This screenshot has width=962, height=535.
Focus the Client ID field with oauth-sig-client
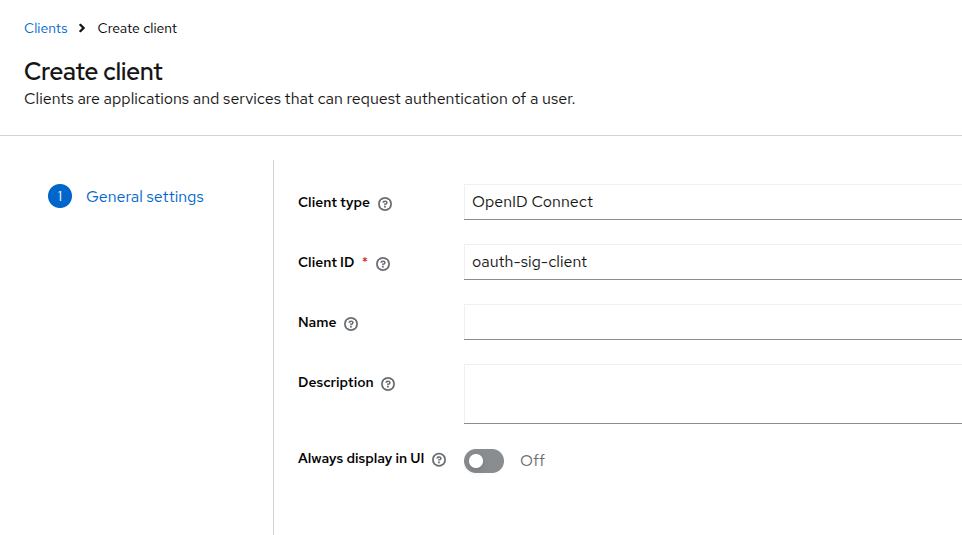[x=713, y=262]
